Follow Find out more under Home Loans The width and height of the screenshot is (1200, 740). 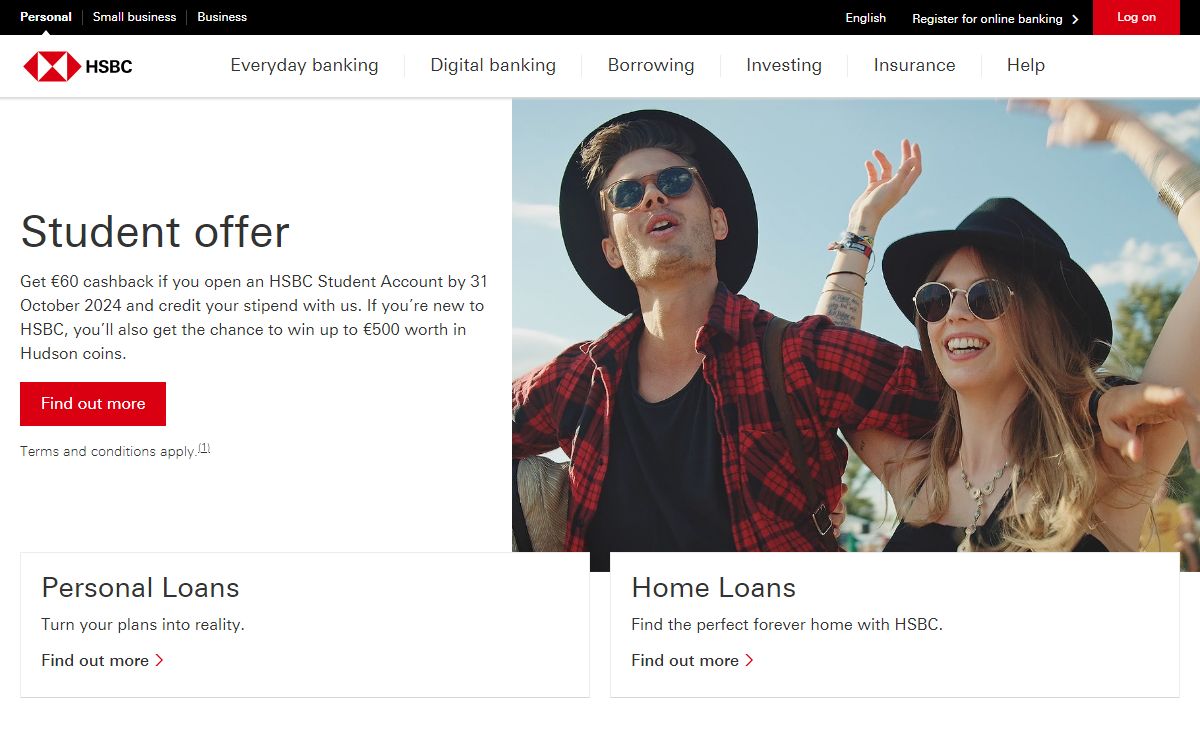[685, 661]
